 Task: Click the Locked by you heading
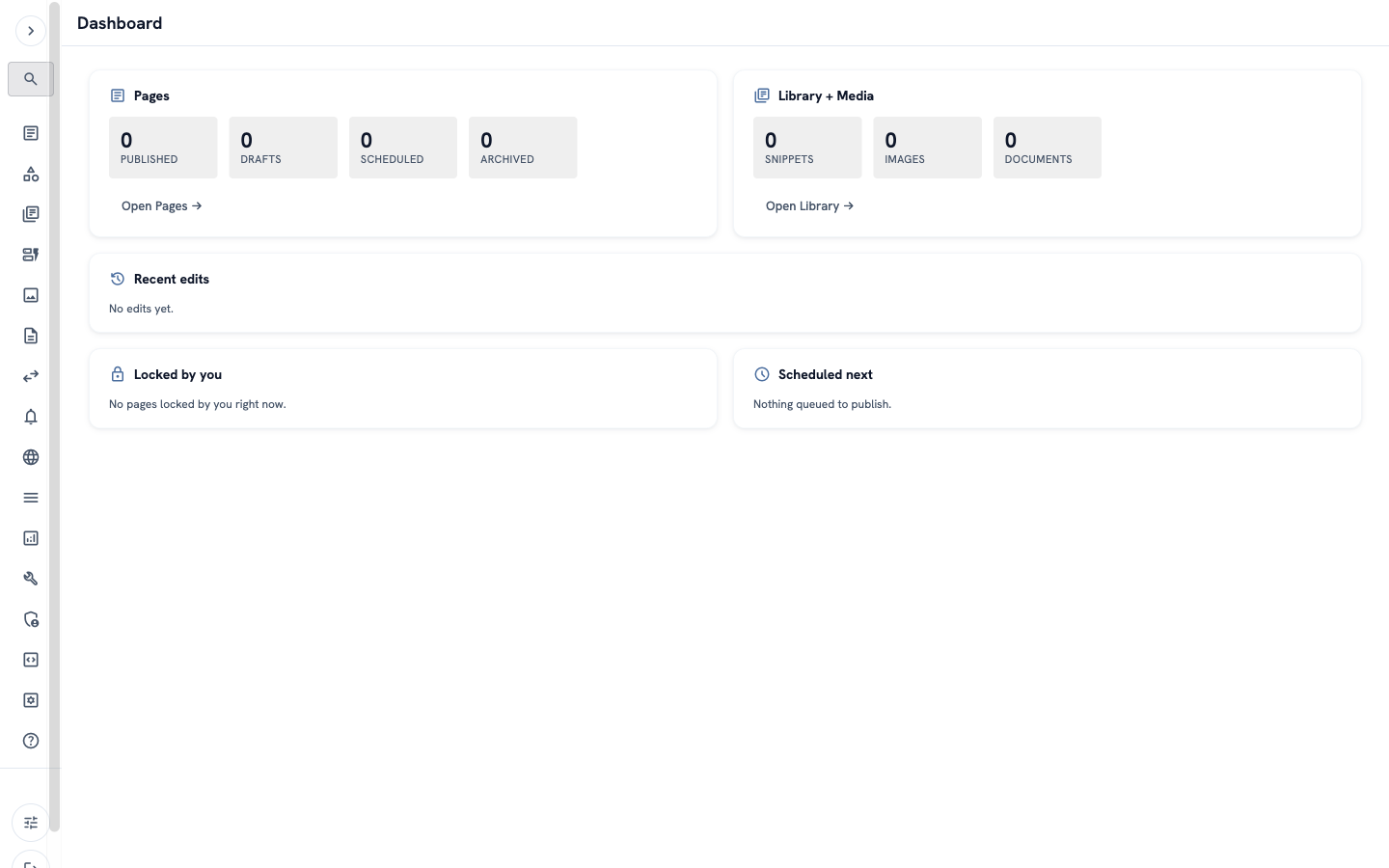[x=177, y=374]
